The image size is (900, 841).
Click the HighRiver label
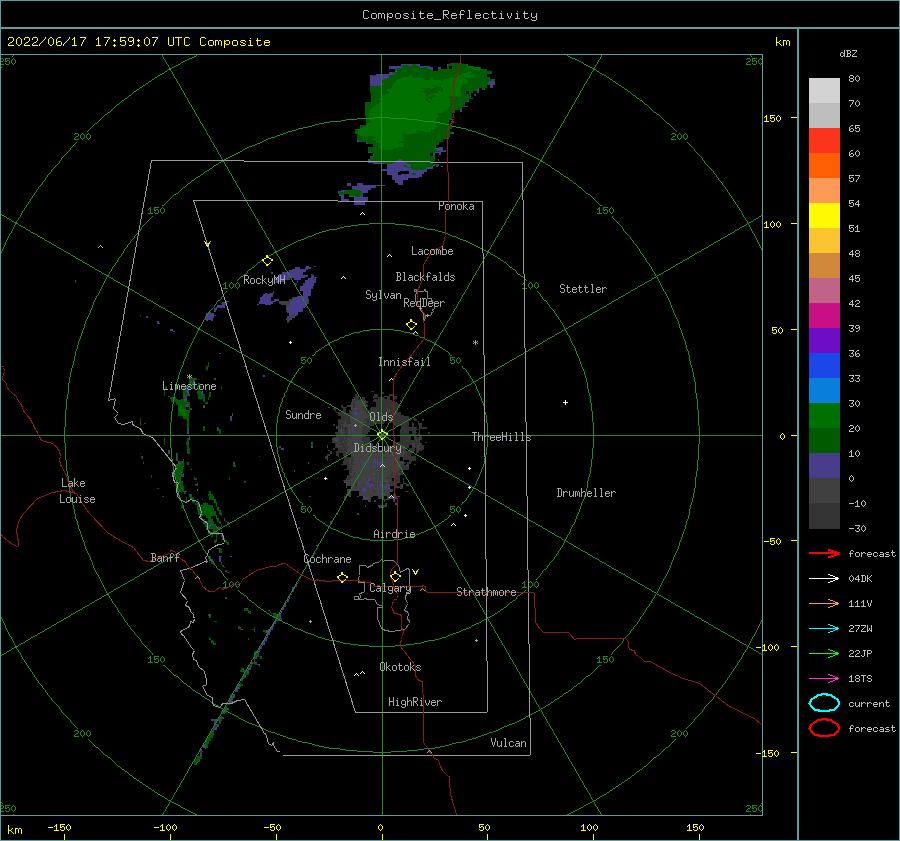click(415, 702)
